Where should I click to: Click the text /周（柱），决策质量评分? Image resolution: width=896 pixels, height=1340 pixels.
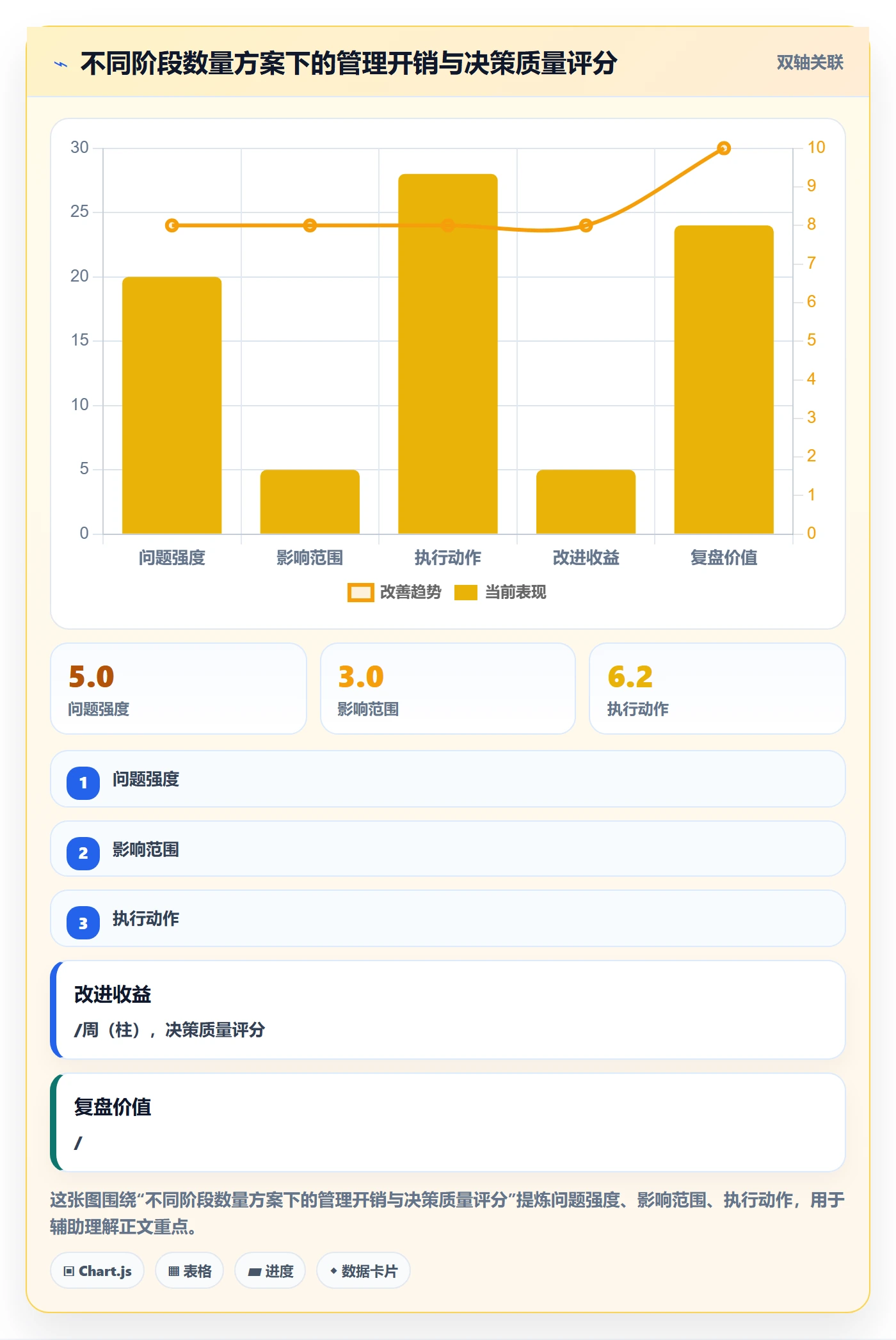click(170, 1030)
